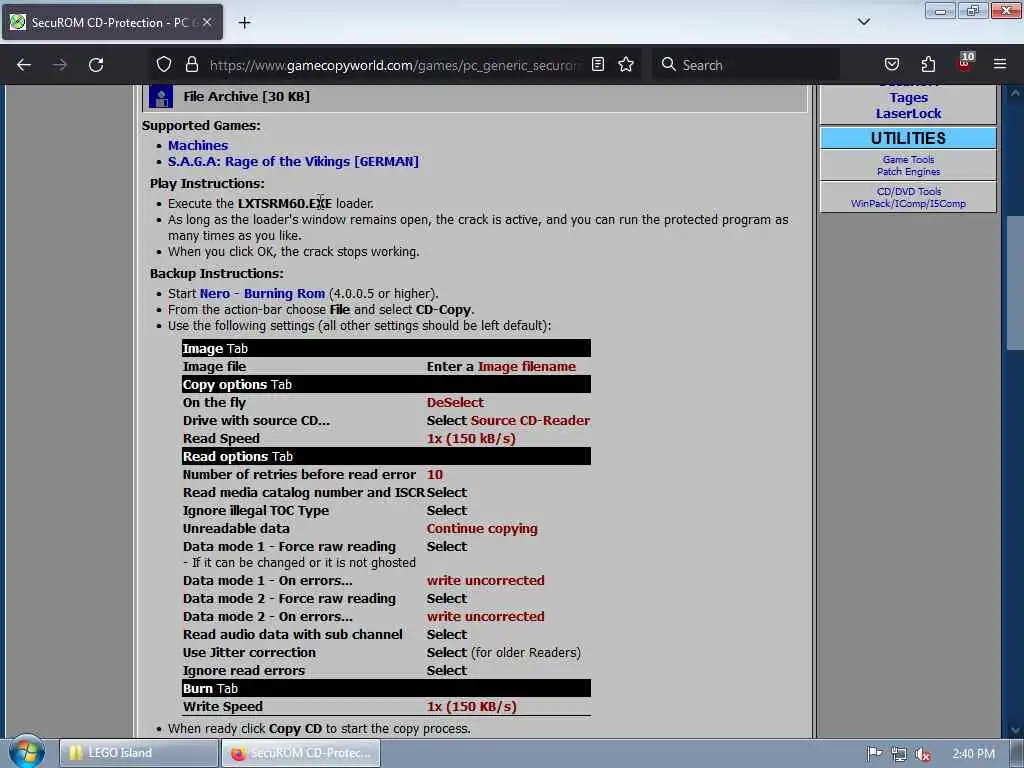Viewport: 1024px width, 768px height.
Task: Switch to LEGO Island taskbar window
Action: click(x=139, y=753)
